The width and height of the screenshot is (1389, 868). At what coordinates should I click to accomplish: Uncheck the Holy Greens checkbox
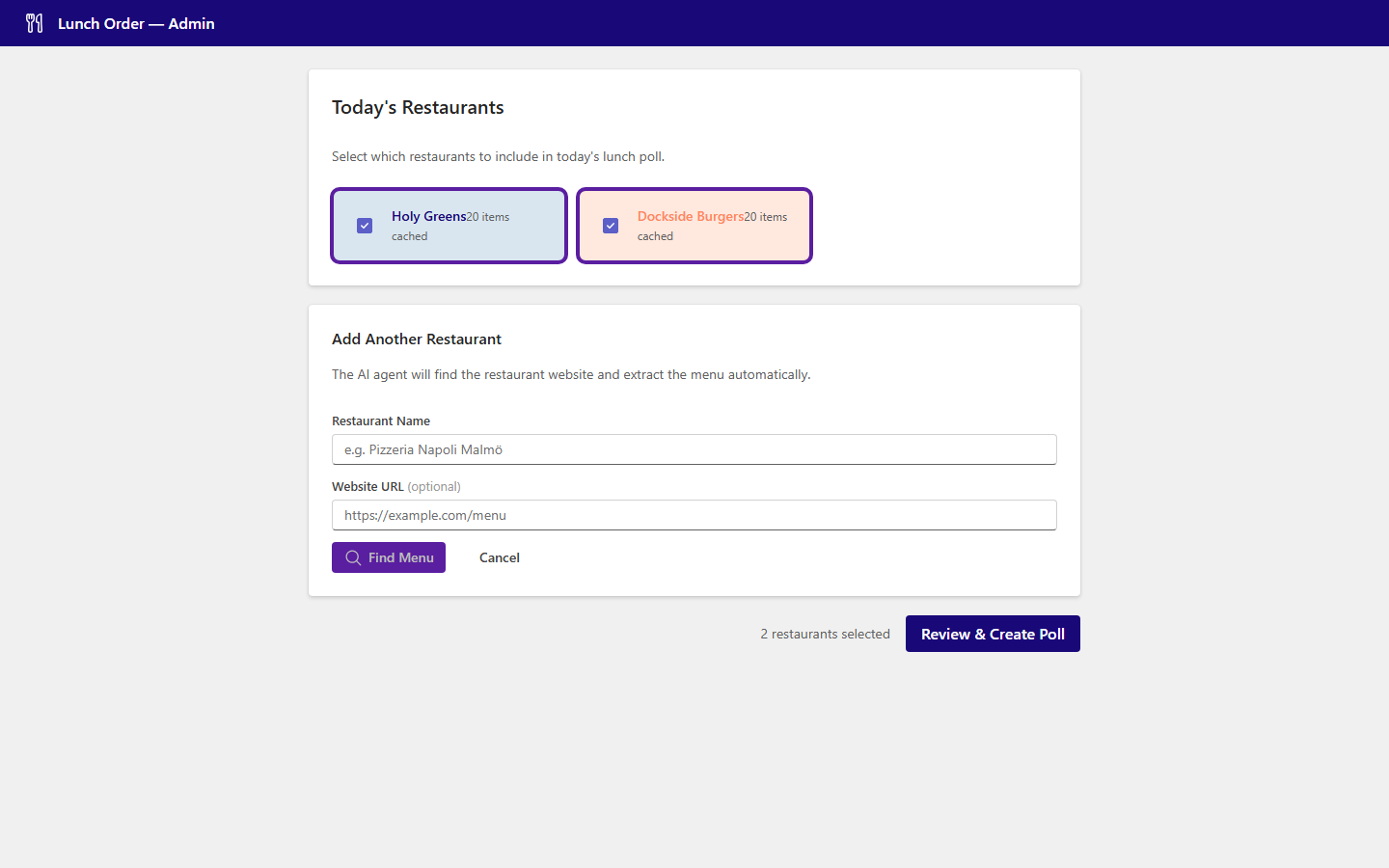click(365, 226)
